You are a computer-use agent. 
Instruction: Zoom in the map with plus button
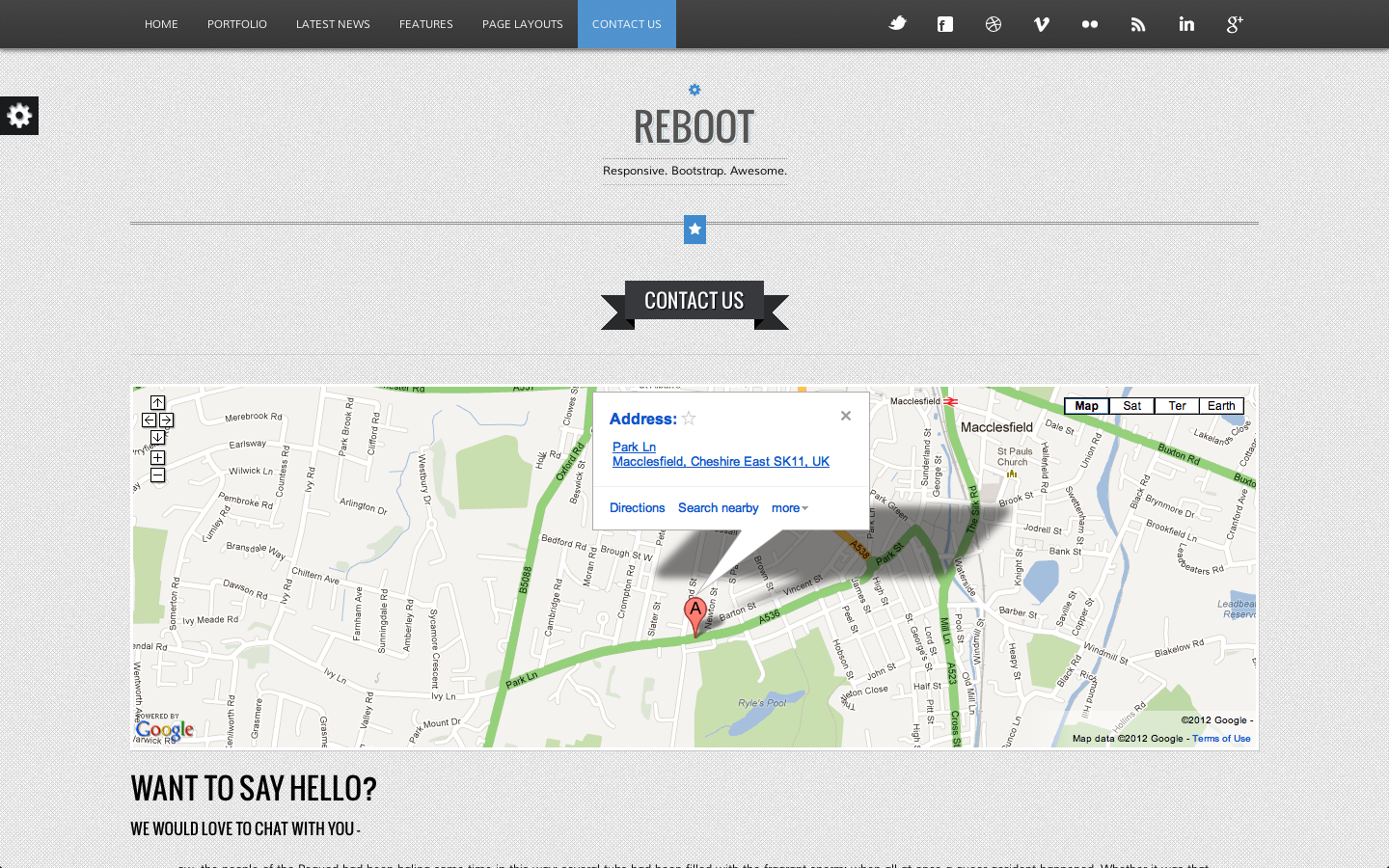(157, 458)
